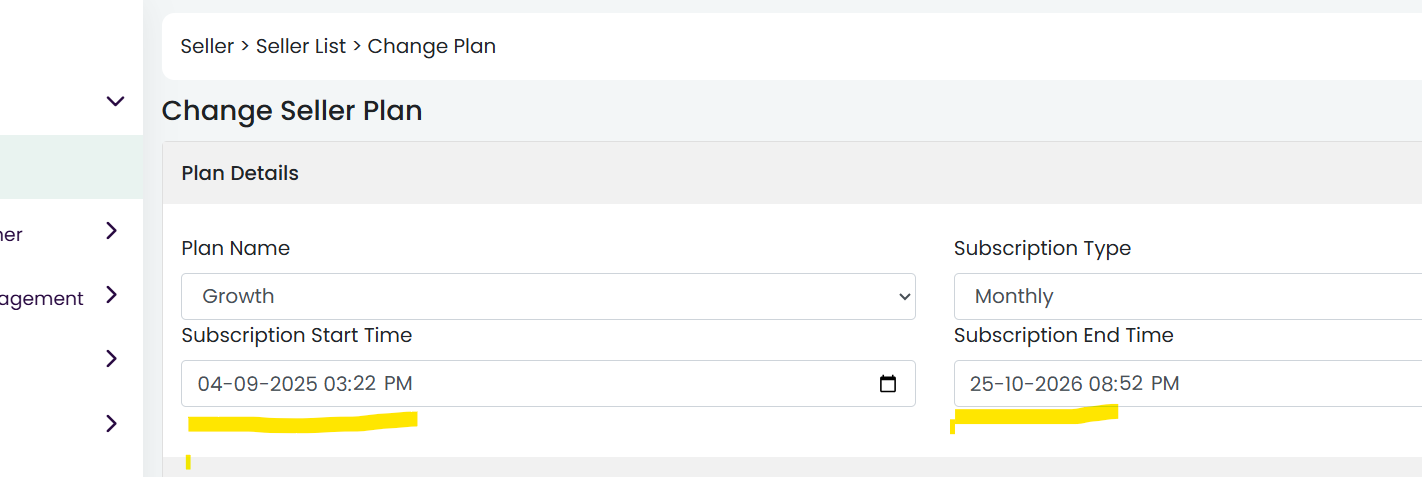The height and width of the screenshot is (477, 1422).
Task: Open the Subscription Type dropdown showing Monthly
Action: [x=1188, y=296]
